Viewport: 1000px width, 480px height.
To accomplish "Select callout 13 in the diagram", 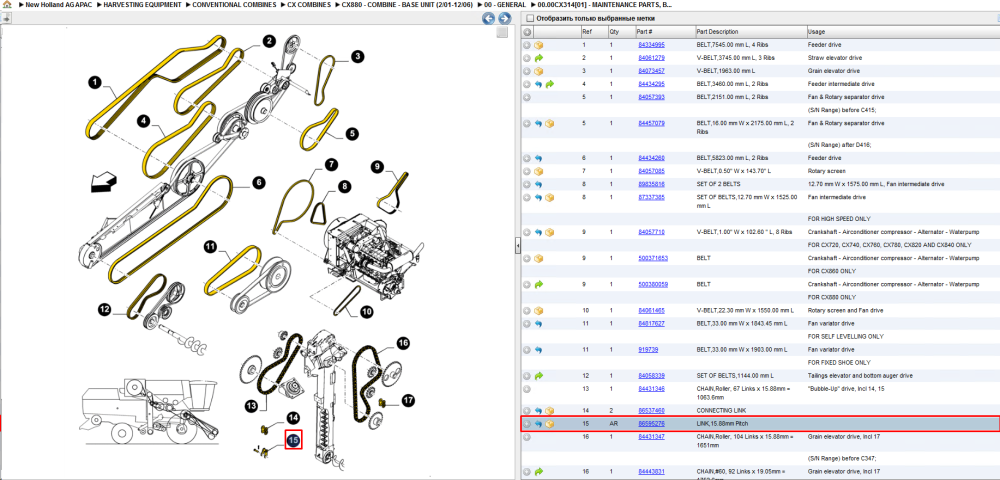I will click(x=251, y=406).
